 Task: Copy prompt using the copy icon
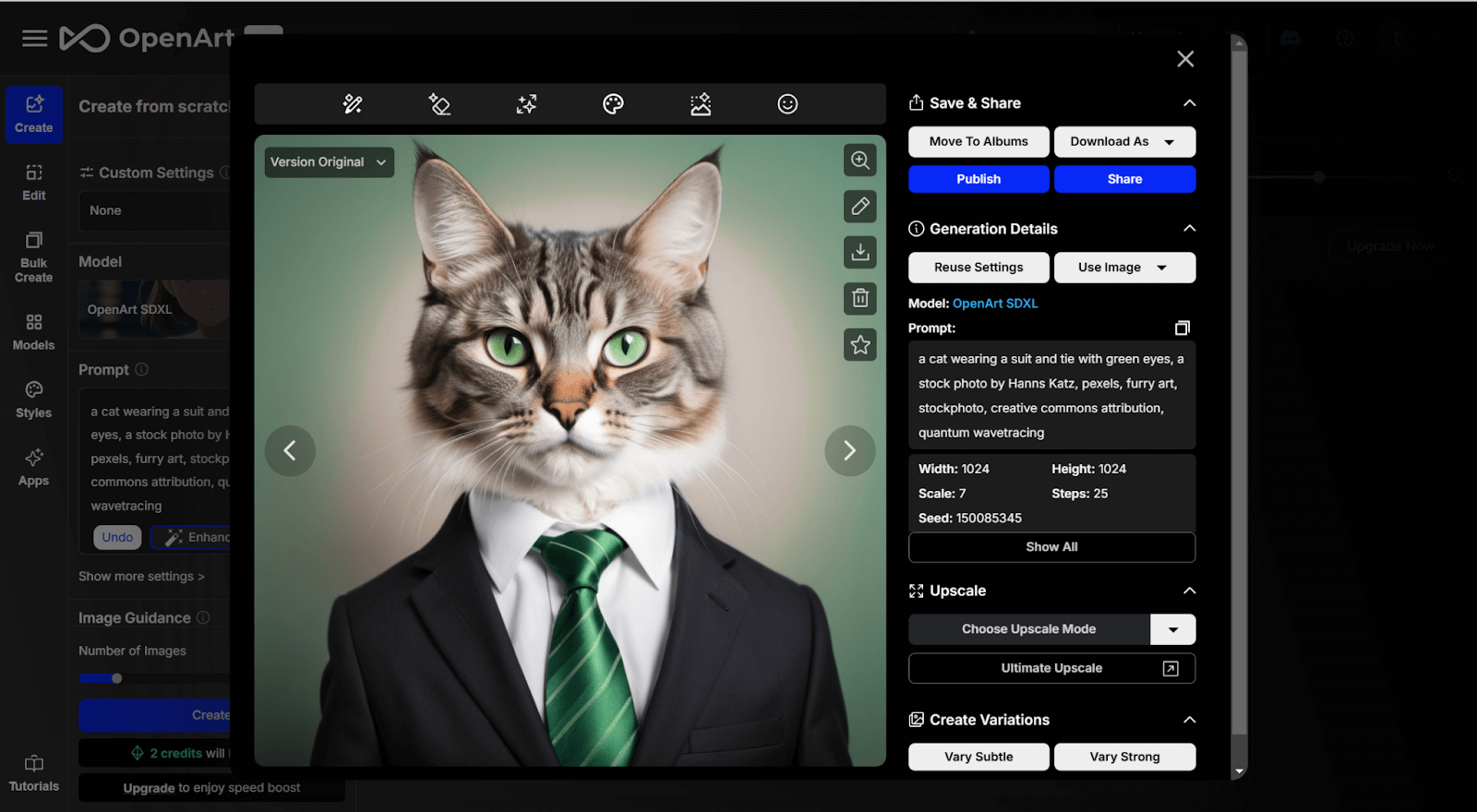coord(1182,328)
